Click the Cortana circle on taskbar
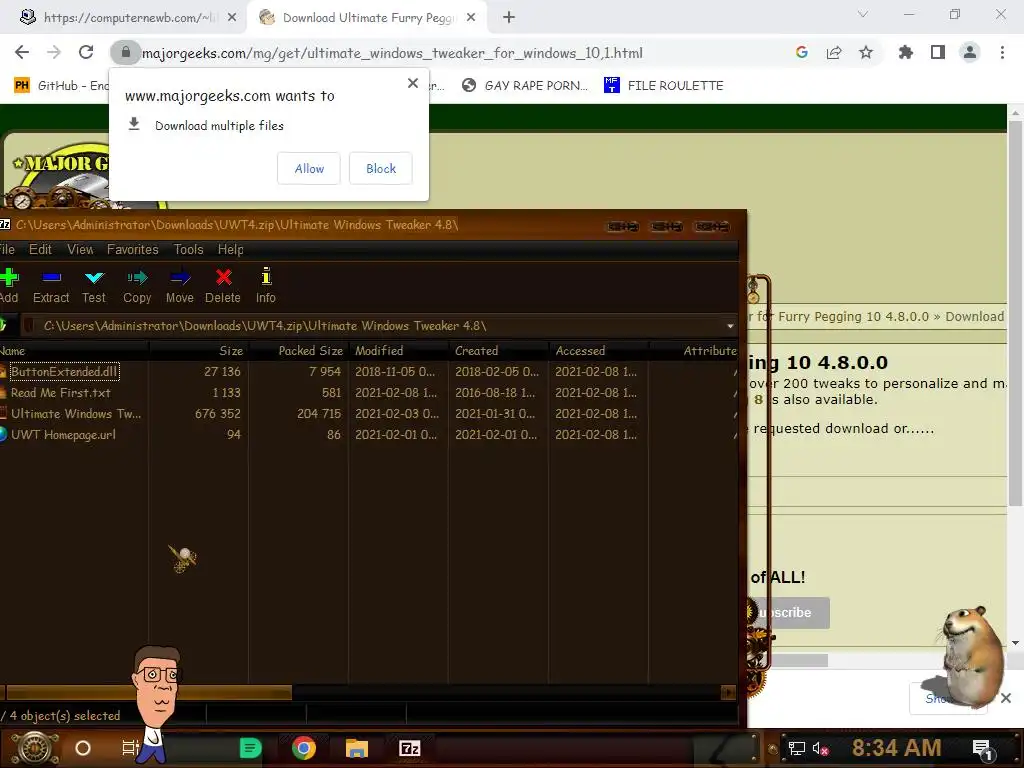The image size is (1024, 768). [83, 748]
